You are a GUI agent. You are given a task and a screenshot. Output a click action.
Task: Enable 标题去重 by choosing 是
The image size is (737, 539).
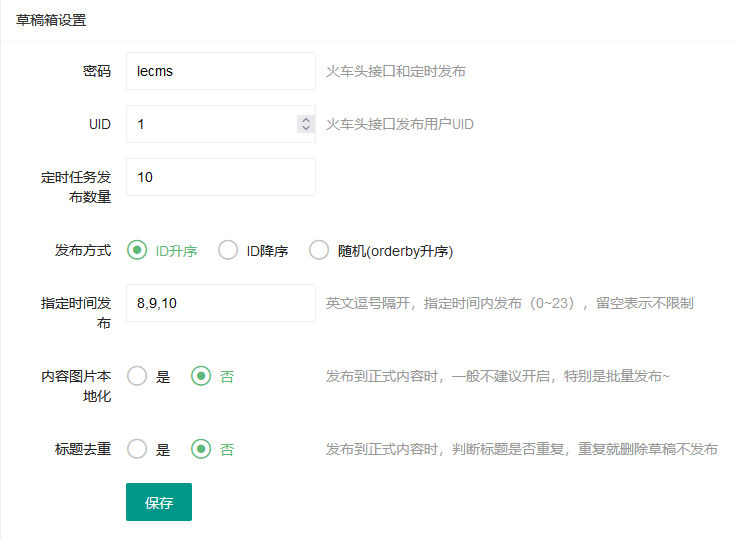click(x=137, y=449)
